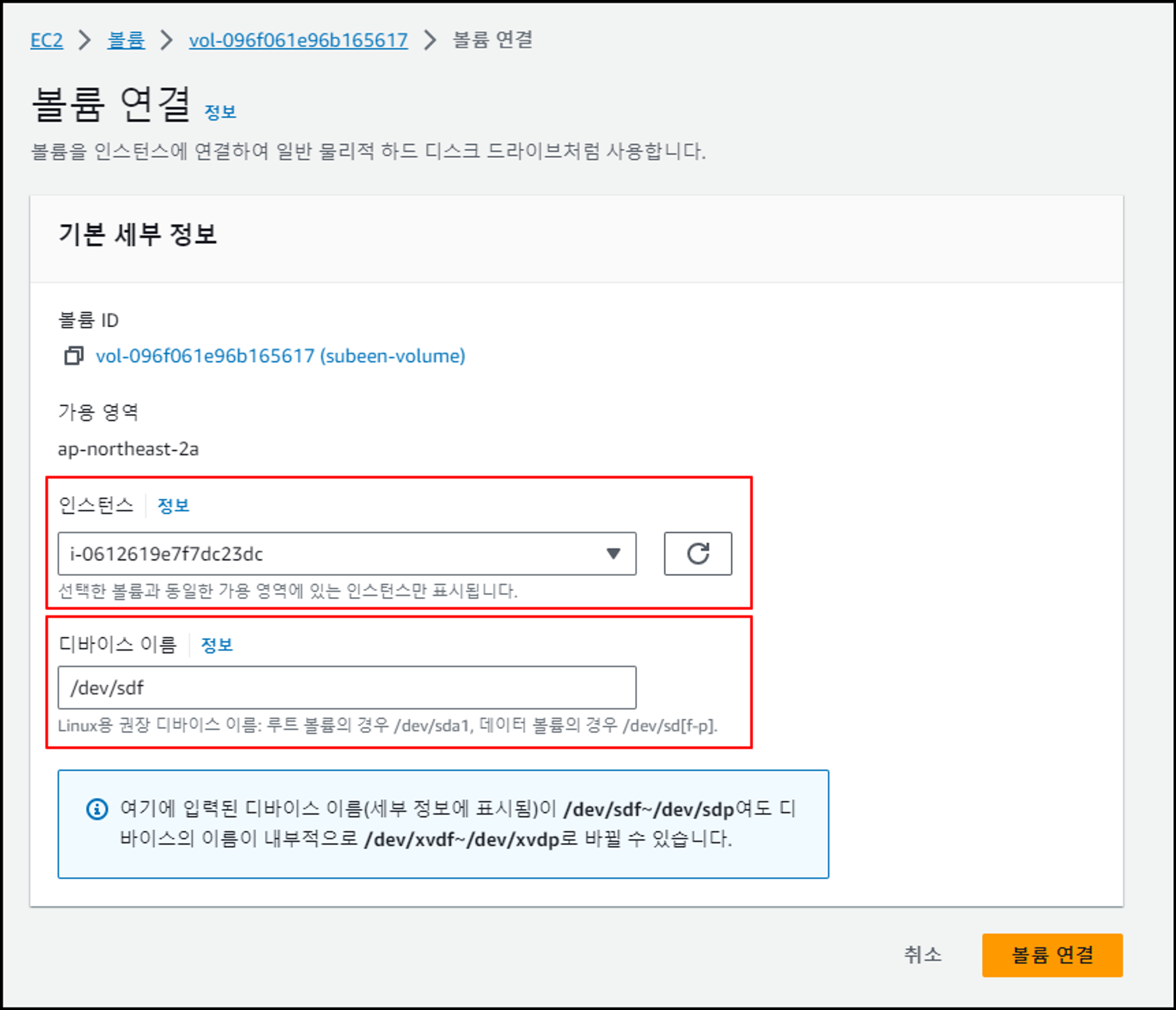
Task: Open the subeen-volume volume ID link
Action: (x=280, y=356)
